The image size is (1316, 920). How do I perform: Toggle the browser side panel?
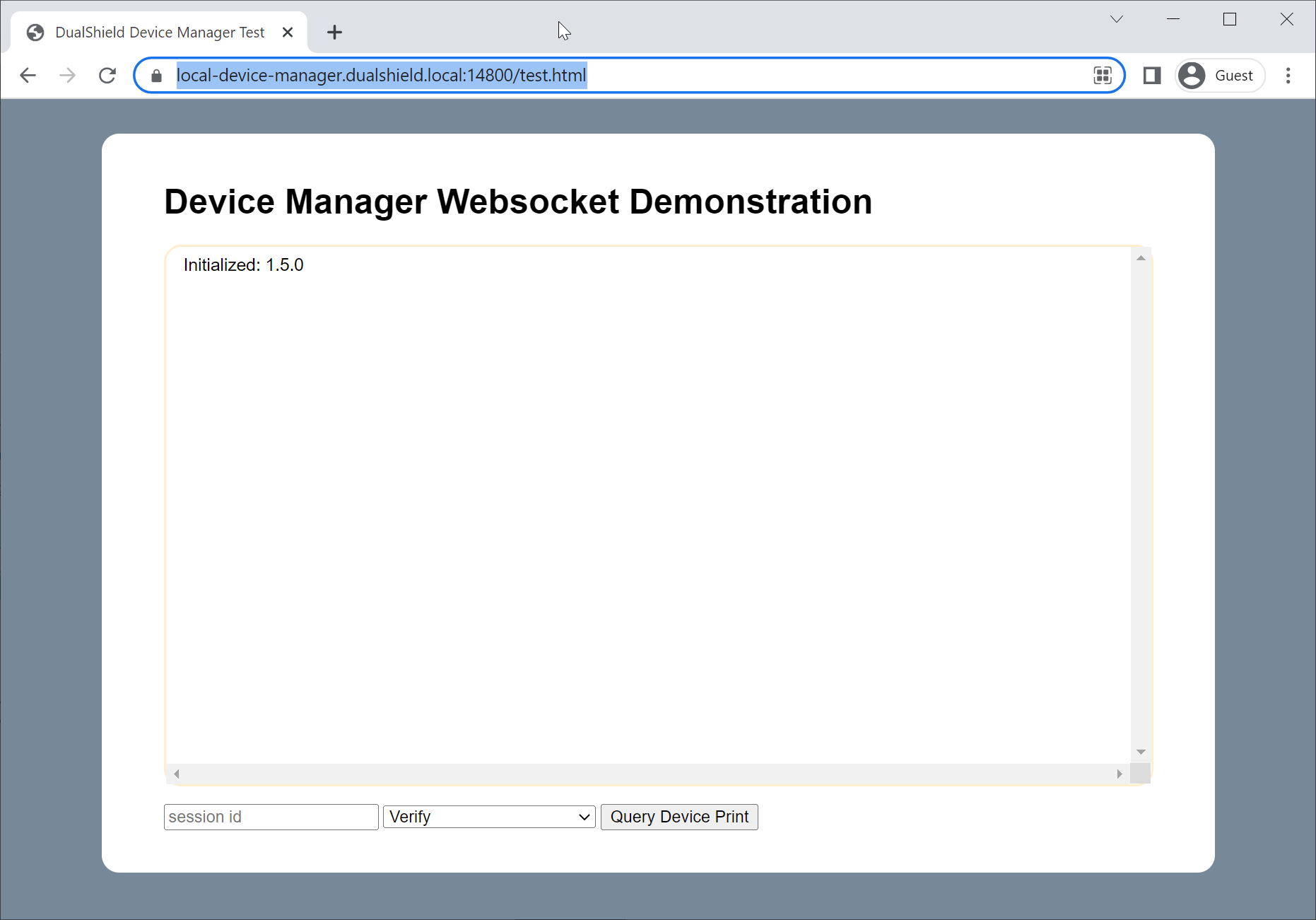click(1152, 76)
